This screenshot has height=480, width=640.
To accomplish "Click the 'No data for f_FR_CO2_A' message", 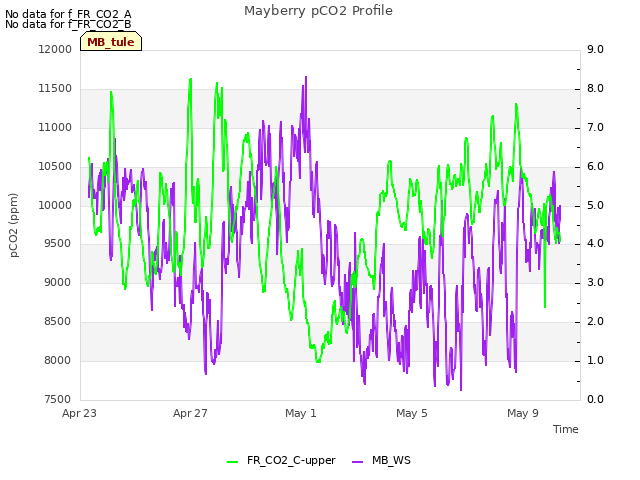I will (x=68, y=14).
